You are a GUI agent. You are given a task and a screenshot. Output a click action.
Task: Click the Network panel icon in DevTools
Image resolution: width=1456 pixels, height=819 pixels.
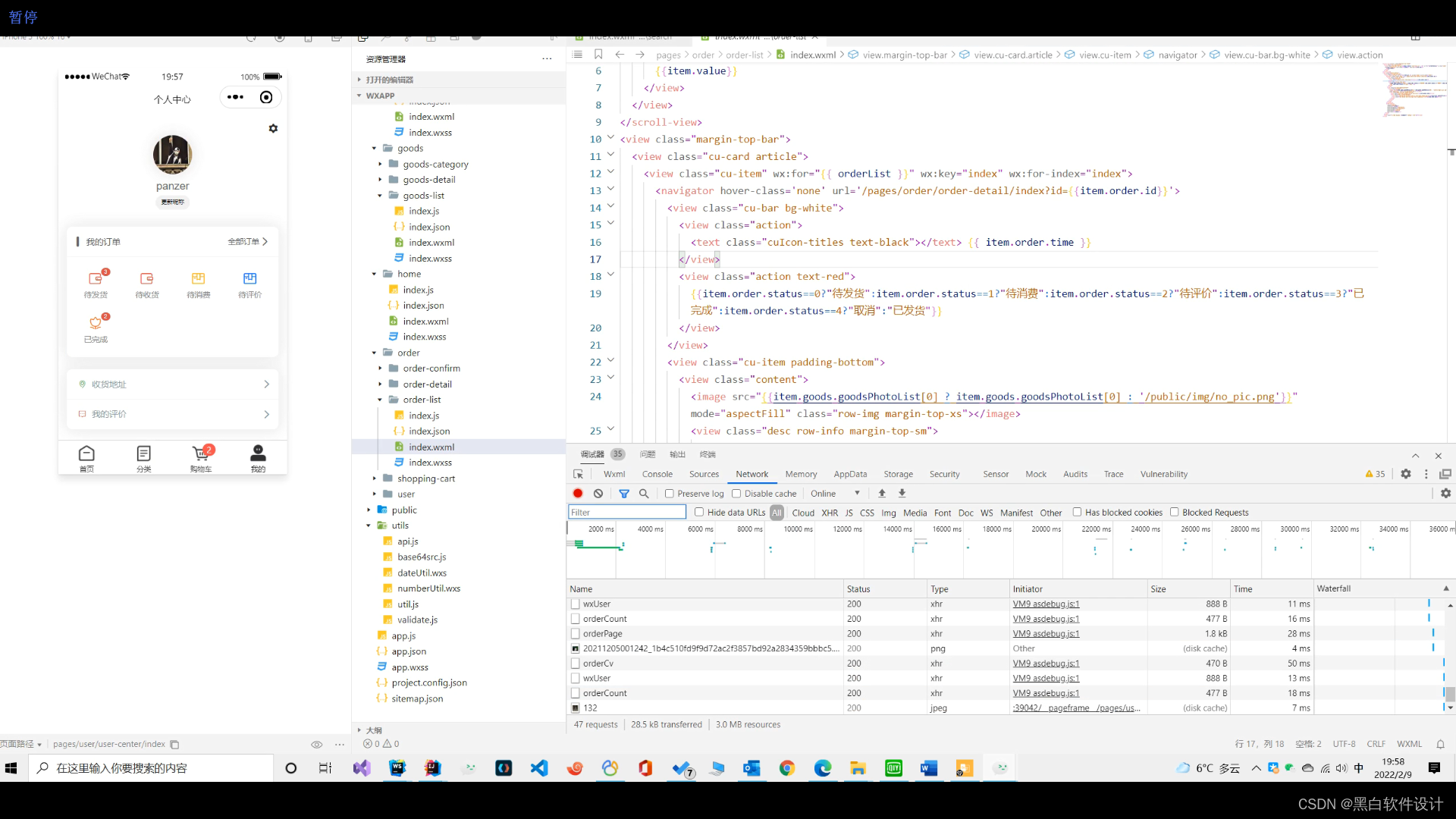(752, 474)
